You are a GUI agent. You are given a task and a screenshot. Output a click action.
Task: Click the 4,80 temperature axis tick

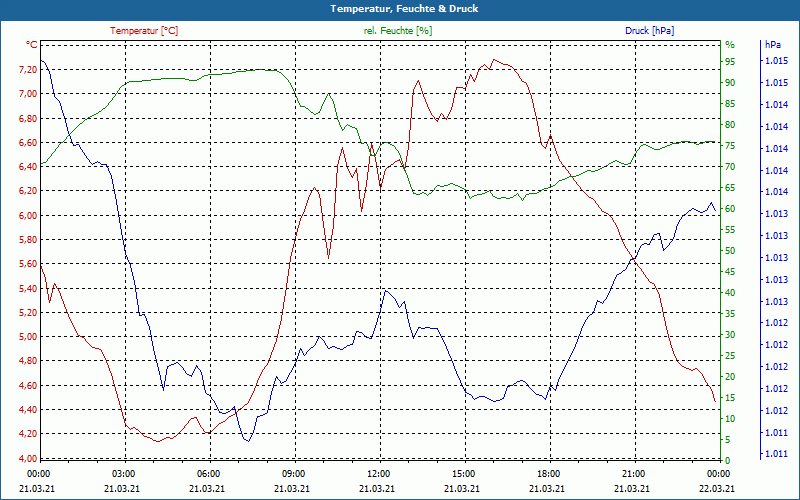(x=28, y=361)
